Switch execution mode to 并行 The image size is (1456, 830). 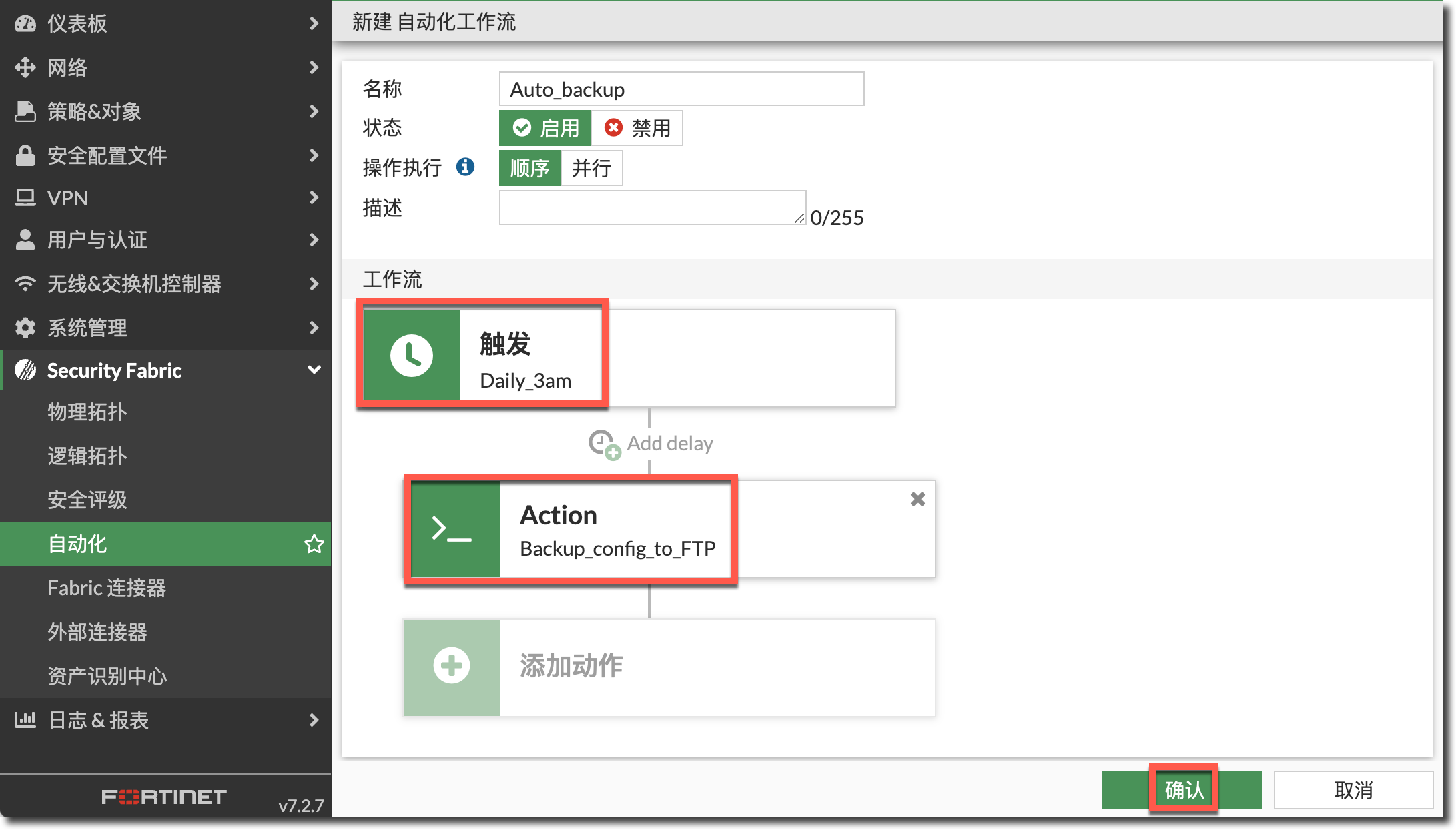tap(592, 168)
